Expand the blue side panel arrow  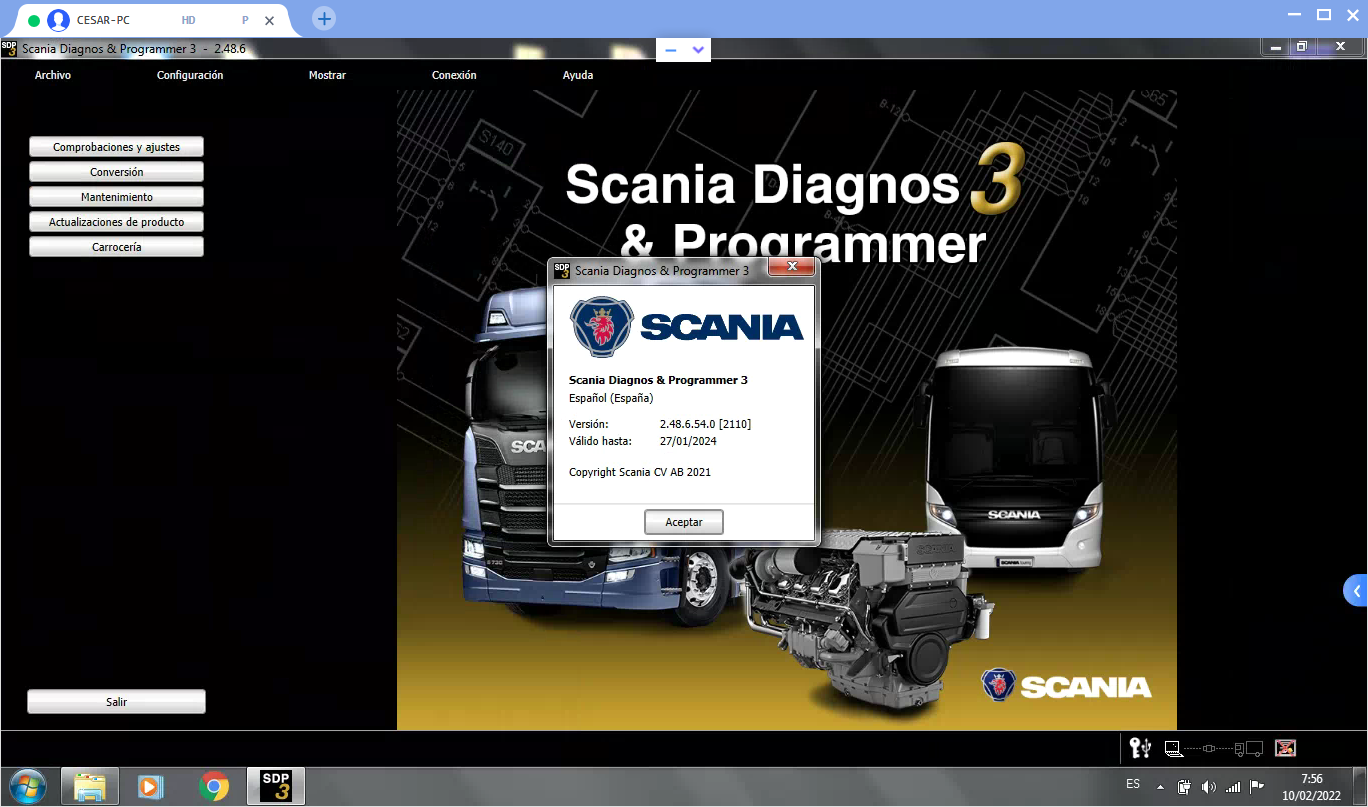1356,591
